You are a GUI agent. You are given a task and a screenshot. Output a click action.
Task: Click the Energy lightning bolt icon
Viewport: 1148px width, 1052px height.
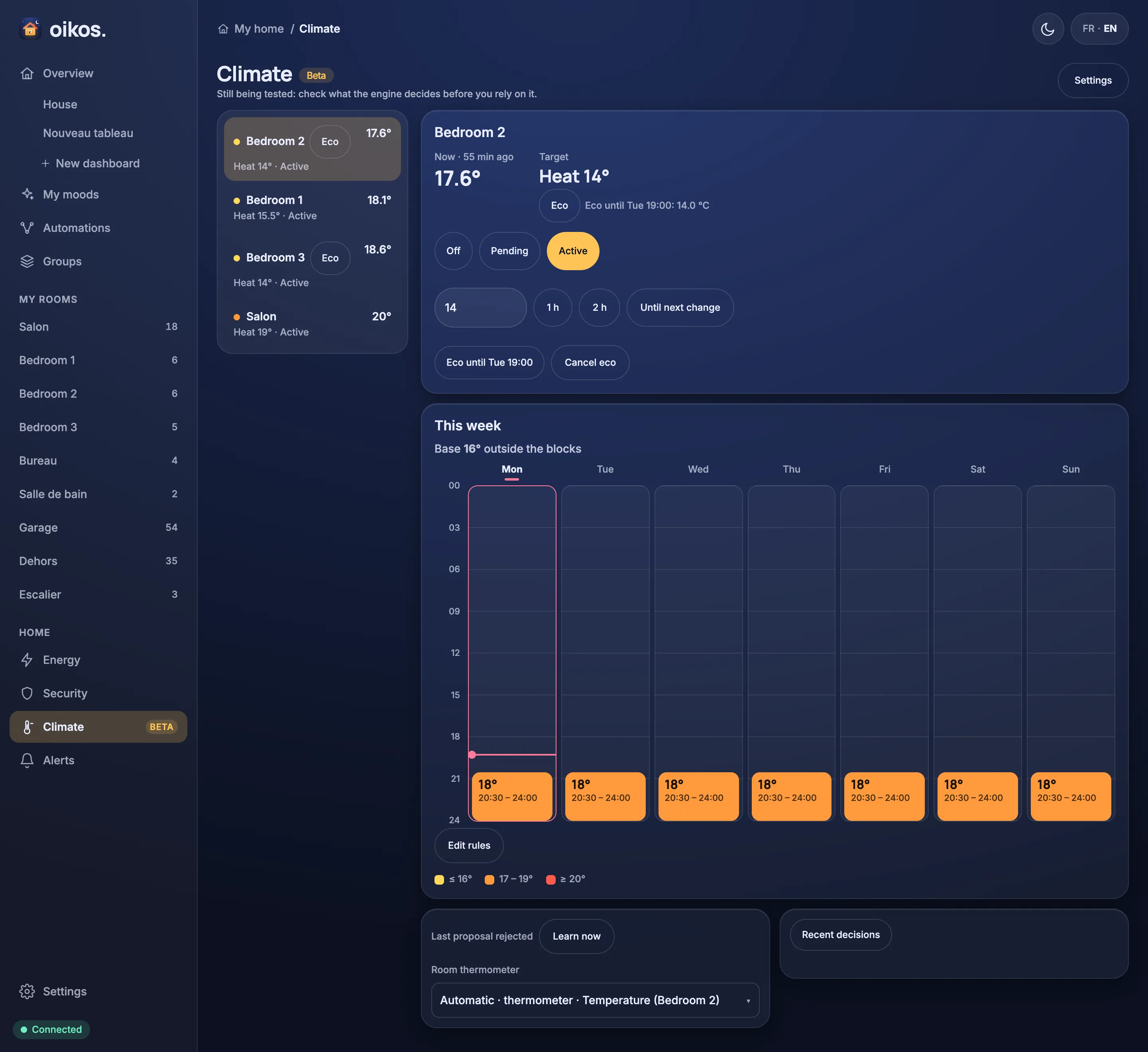[27, 660]
